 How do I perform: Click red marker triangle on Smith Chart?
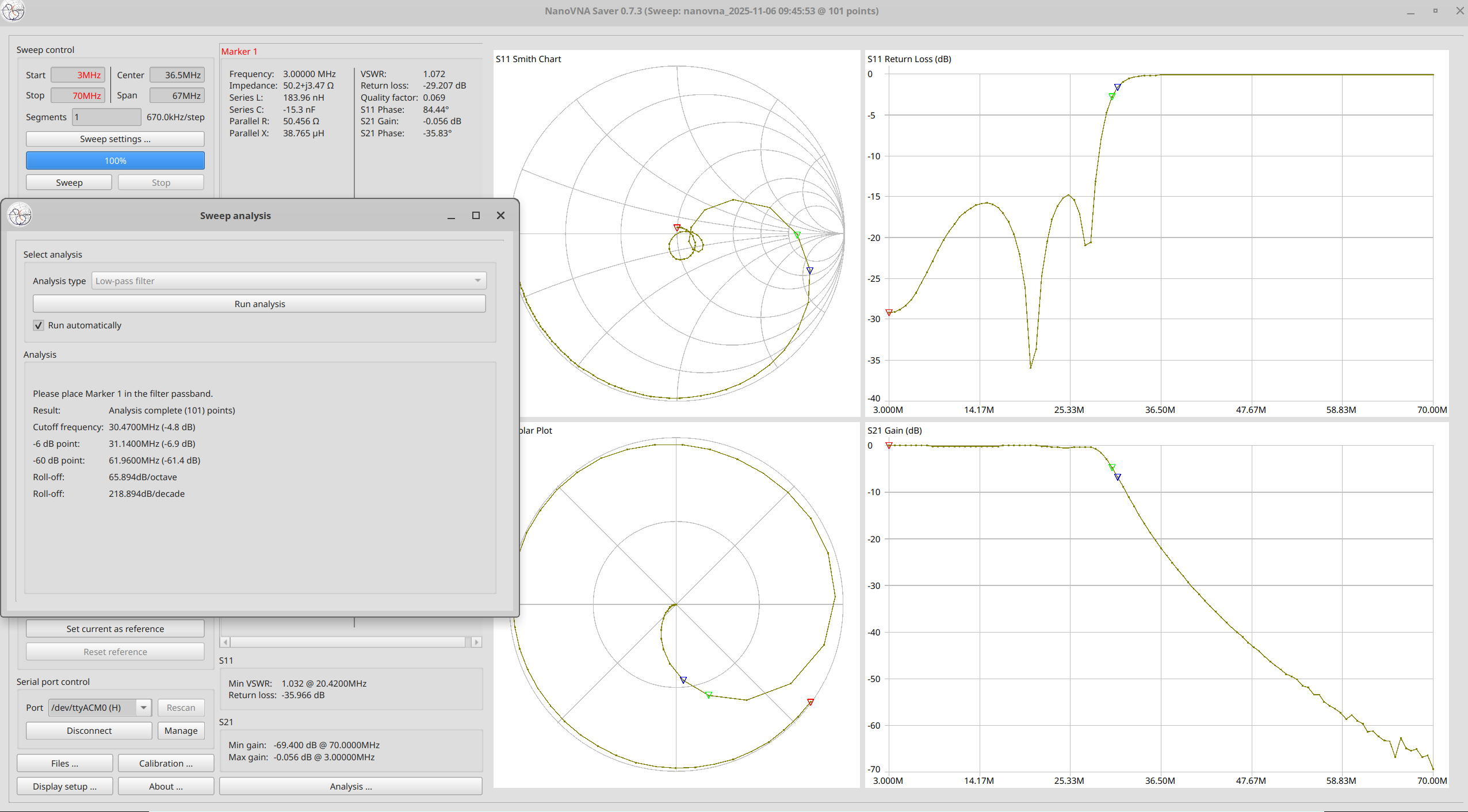(677, 228)
